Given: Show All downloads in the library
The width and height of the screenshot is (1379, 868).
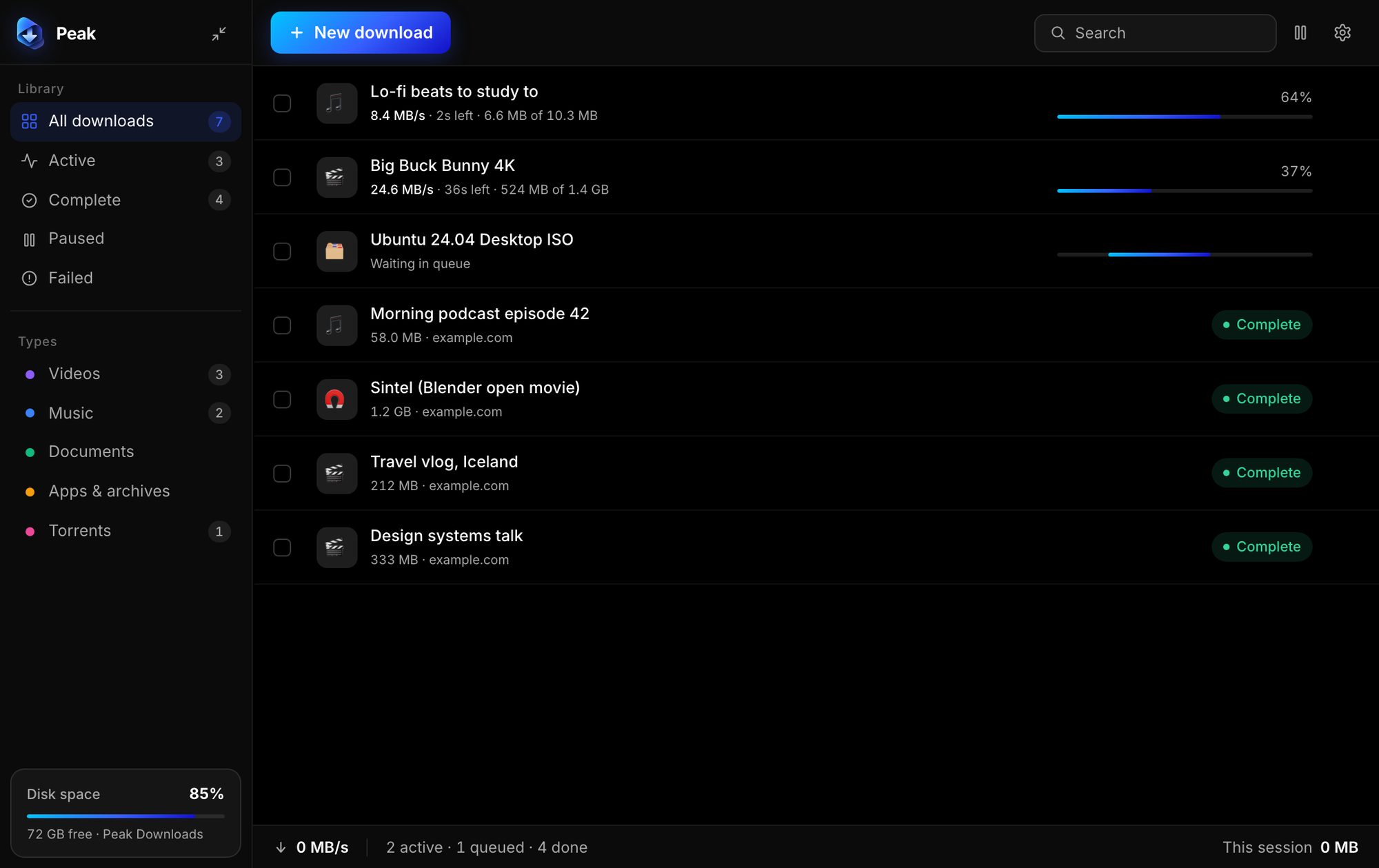Looking at the screenshot, I should click(125, 121).
